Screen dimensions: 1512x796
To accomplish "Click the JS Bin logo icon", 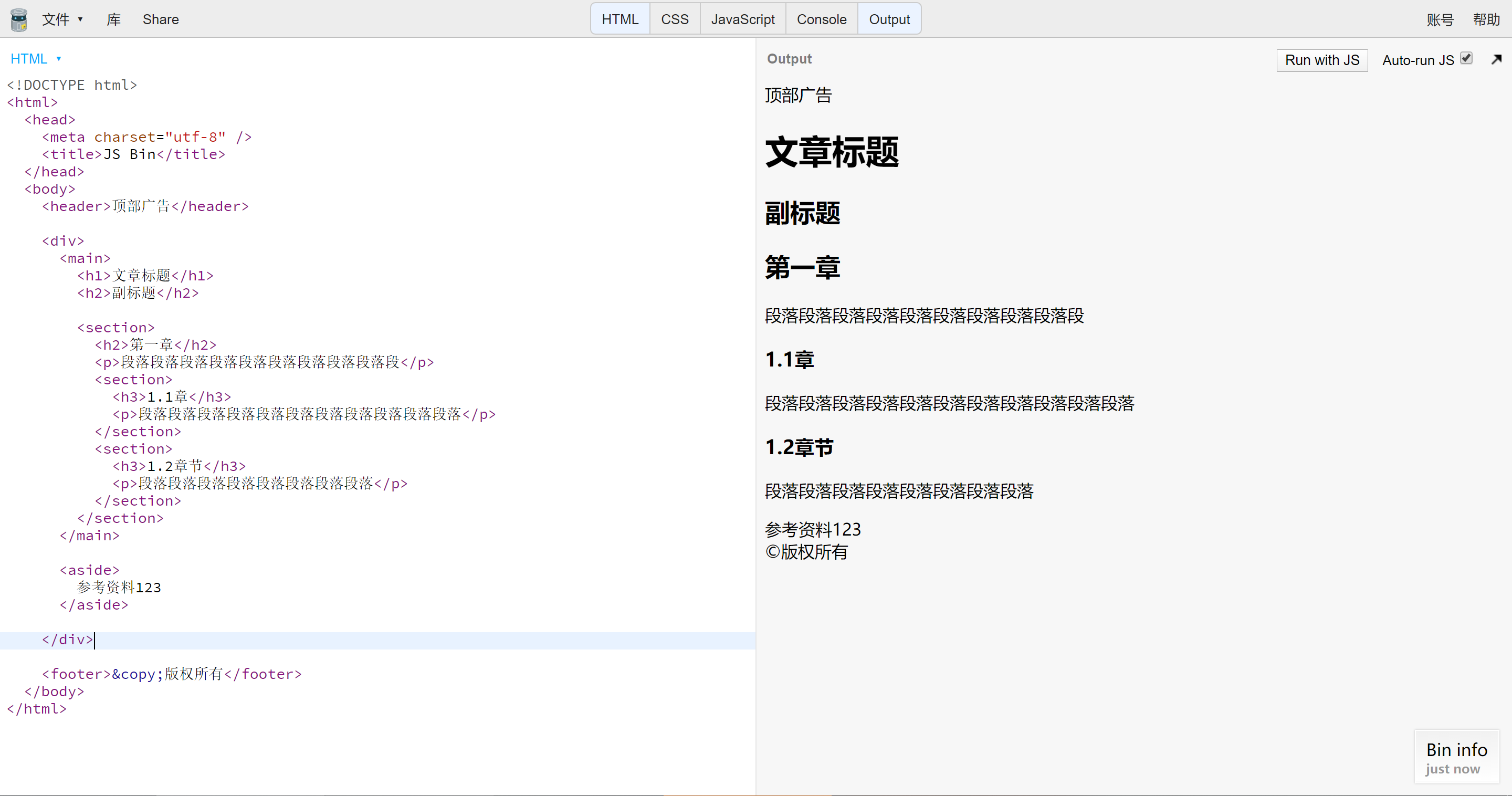I will click(19, 19).
